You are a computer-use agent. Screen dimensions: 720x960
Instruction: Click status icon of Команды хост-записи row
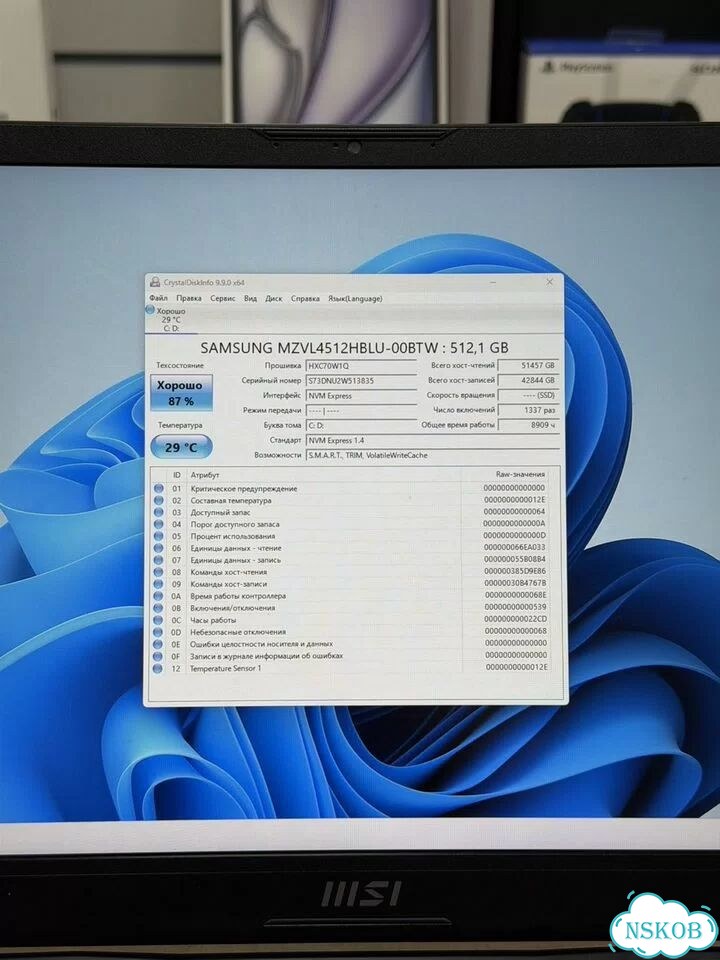tap(159, 584)
